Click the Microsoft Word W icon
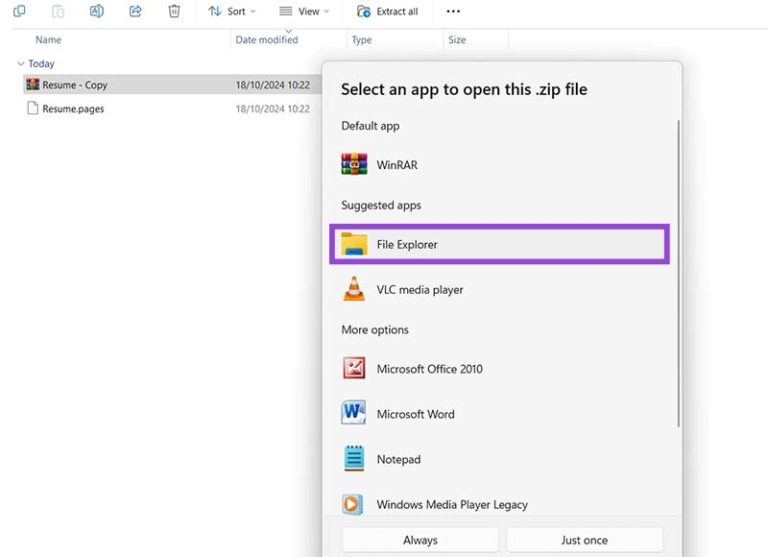 pyautogui.click(x=354, y=412)
